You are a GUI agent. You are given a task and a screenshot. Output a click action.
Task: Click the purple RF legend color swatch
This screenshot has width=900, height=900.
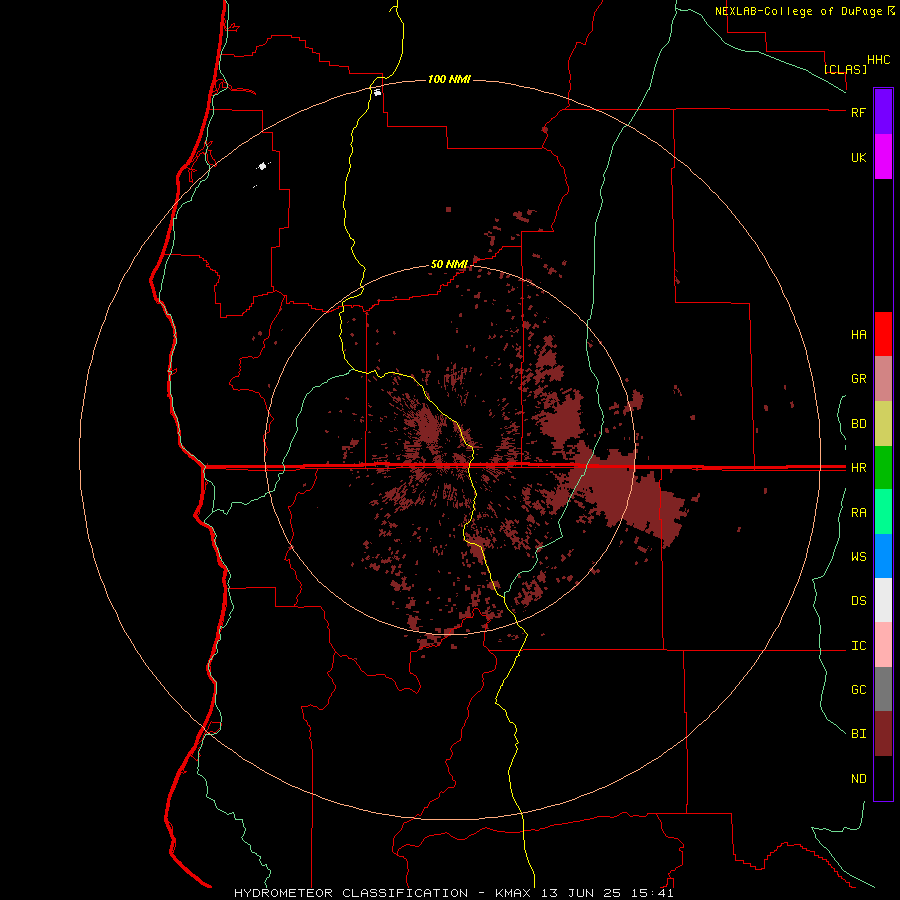pyautogui.click(x=883, y=112)
